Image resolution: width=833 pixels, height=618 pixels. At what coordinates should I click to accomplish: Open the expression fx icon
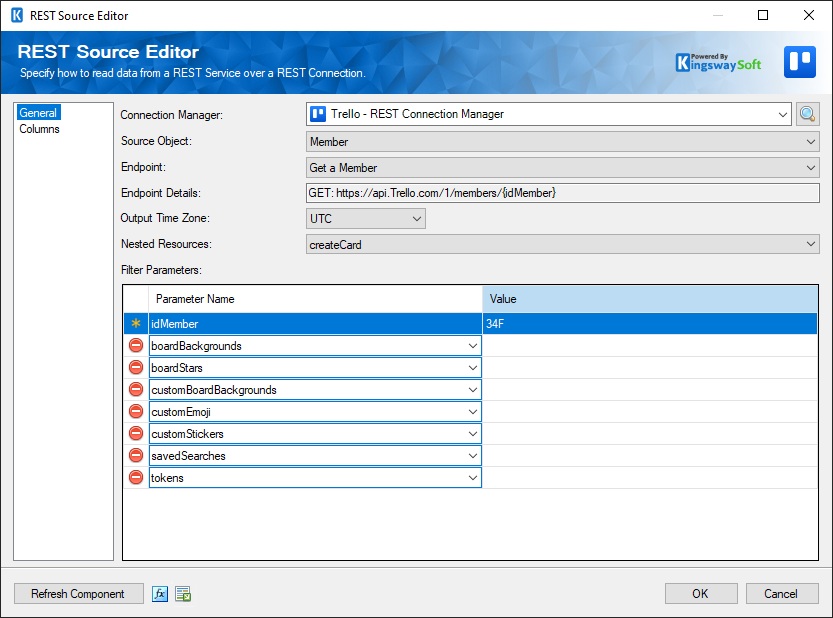(x=160, y=594)
